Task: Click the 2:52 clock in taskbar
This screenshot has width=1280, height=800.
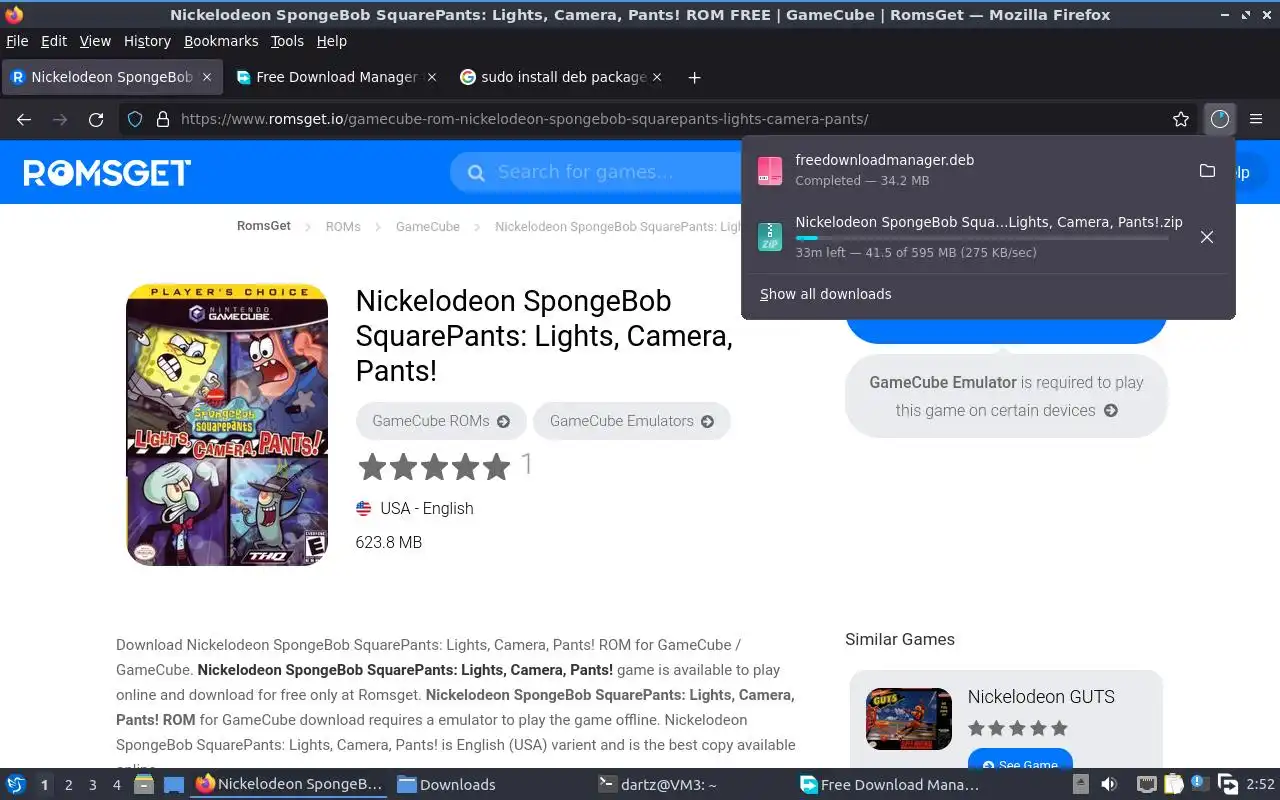Action: [x=1260, y=785]
